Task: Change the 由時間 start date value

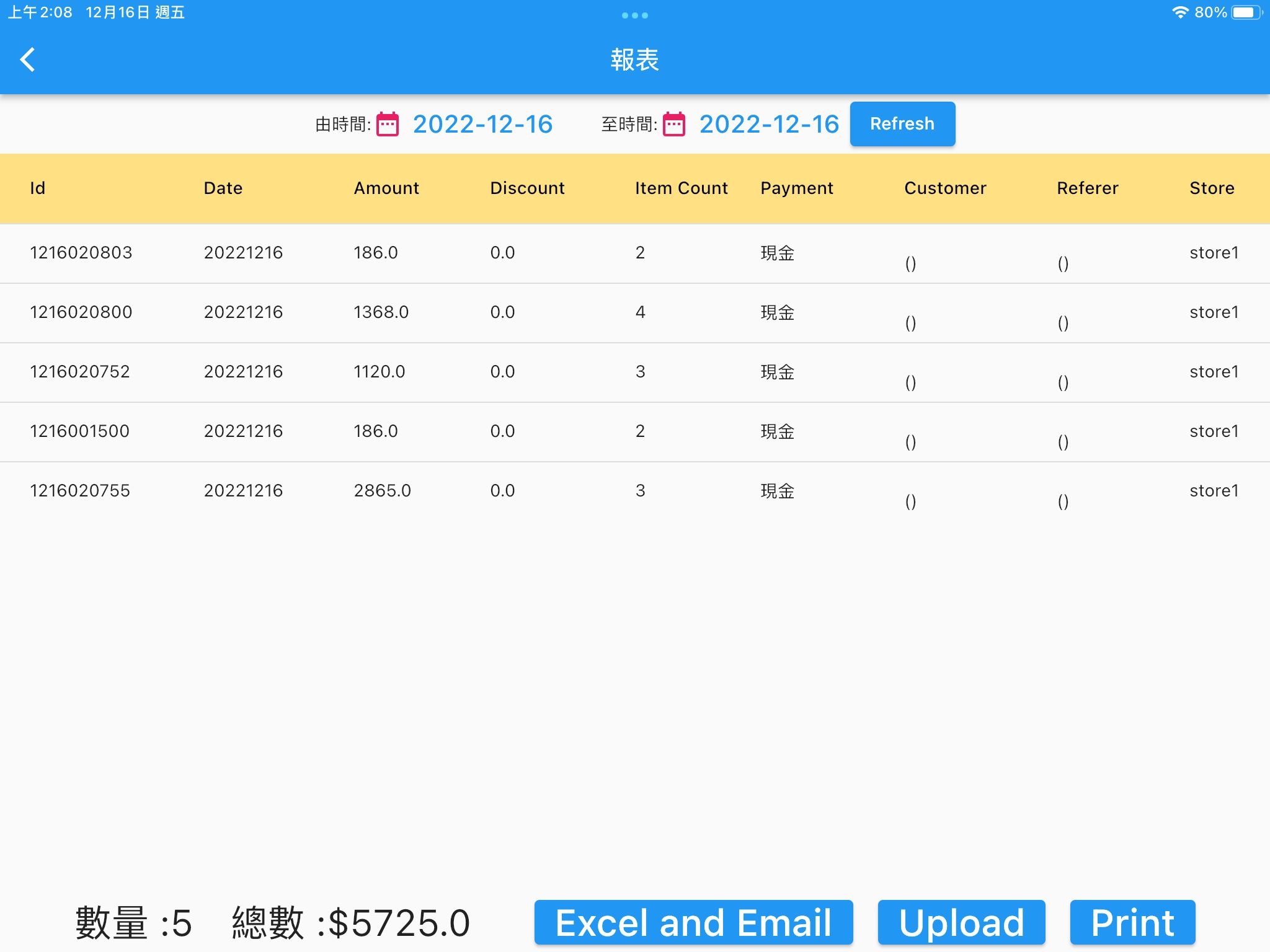Action: (482, 124)
